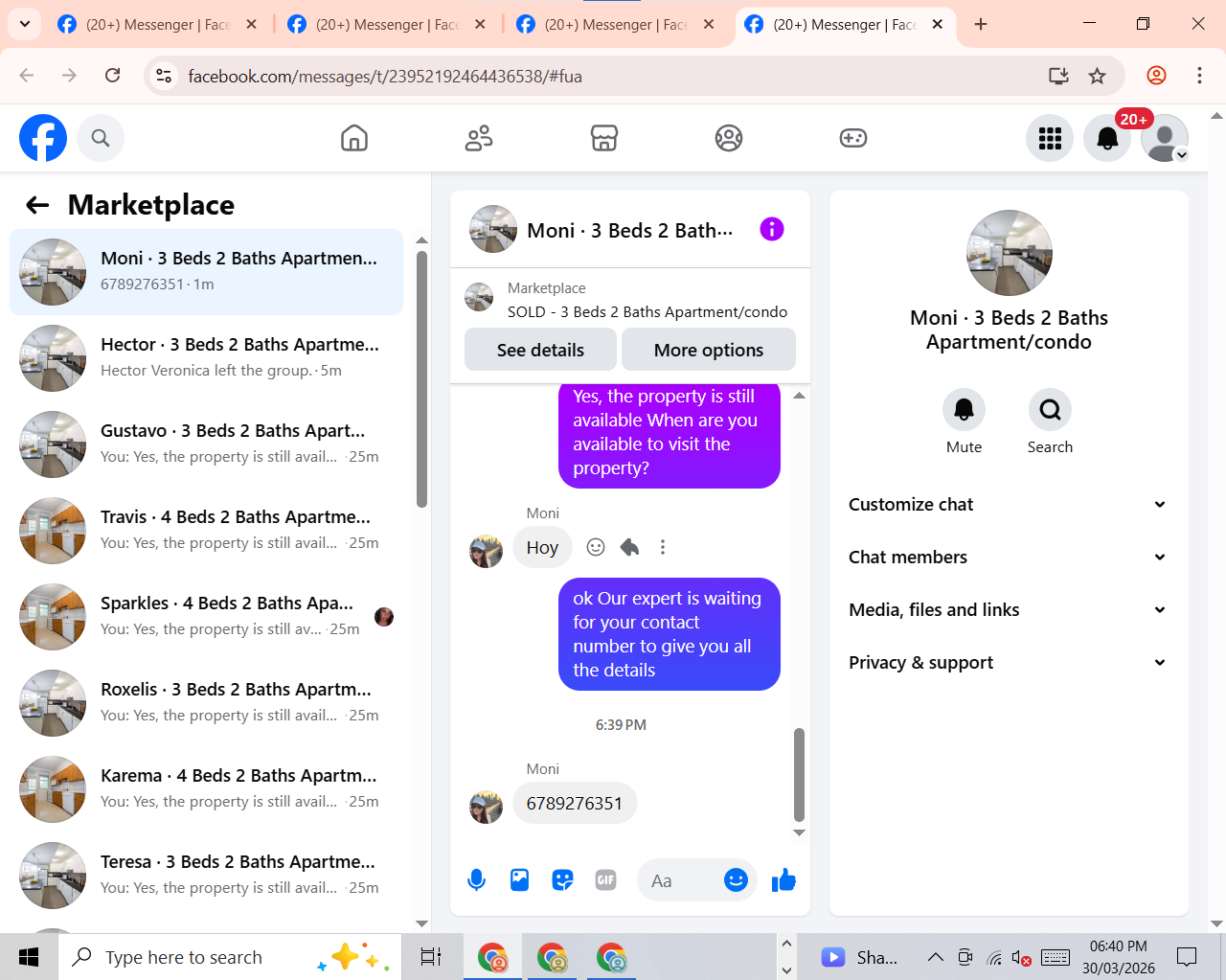Screen dimensions: 1226x980
Task: Open the Hector 3 Beds conversation
Action: [x=206, y=357]
